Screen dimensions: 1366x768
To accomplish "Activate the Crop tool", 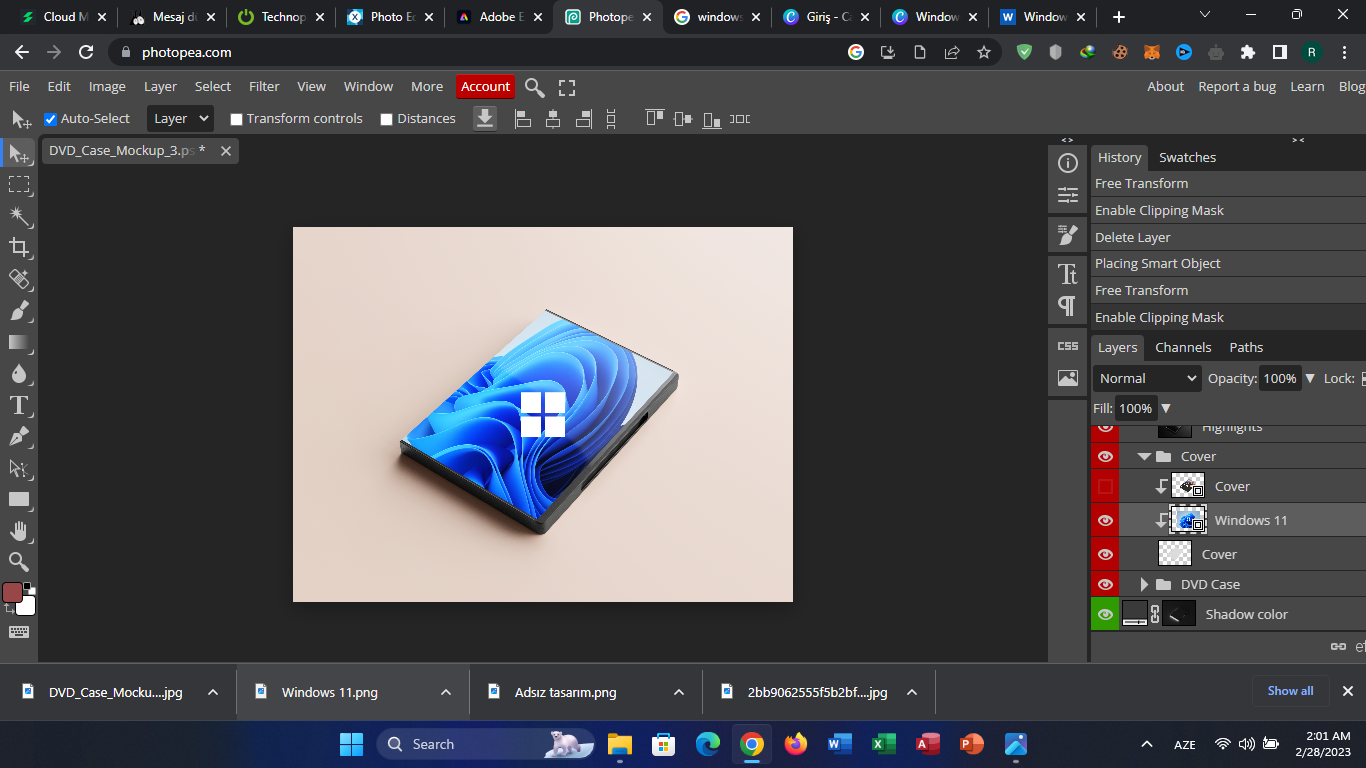I will [x=19, y=247].
